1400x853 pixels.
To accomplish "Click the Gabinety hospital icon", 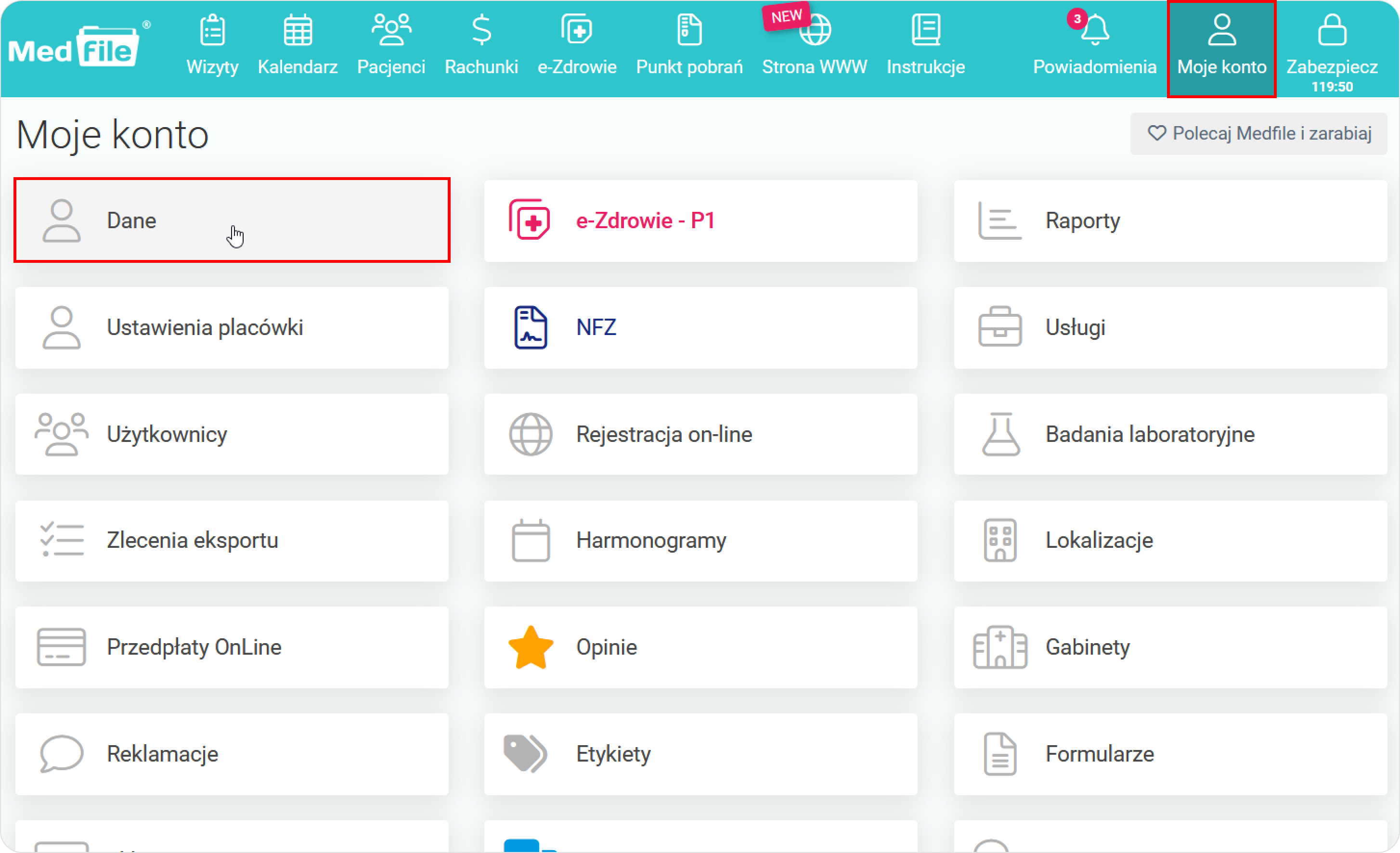I will tap(1000, 646).
